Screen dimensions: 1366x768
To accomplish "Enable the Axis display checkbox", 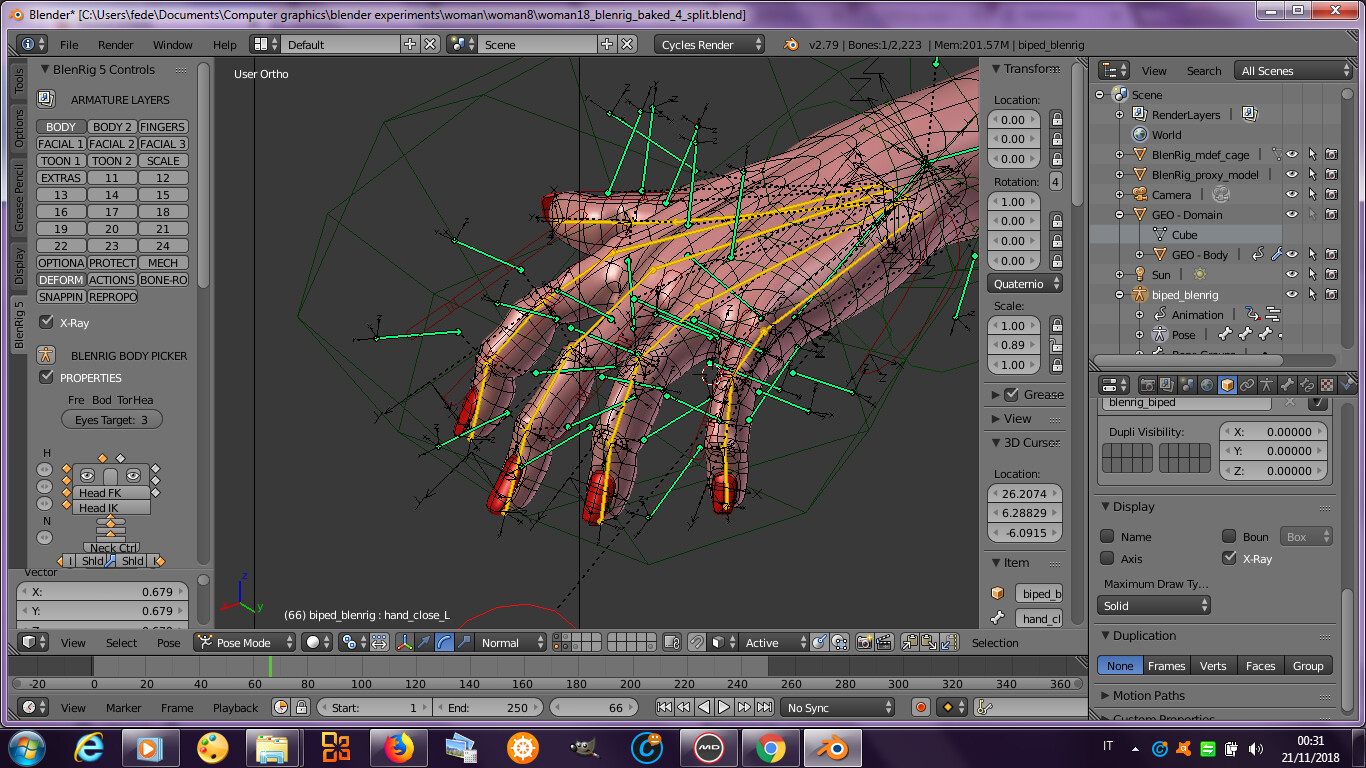I will (1107, 558).
